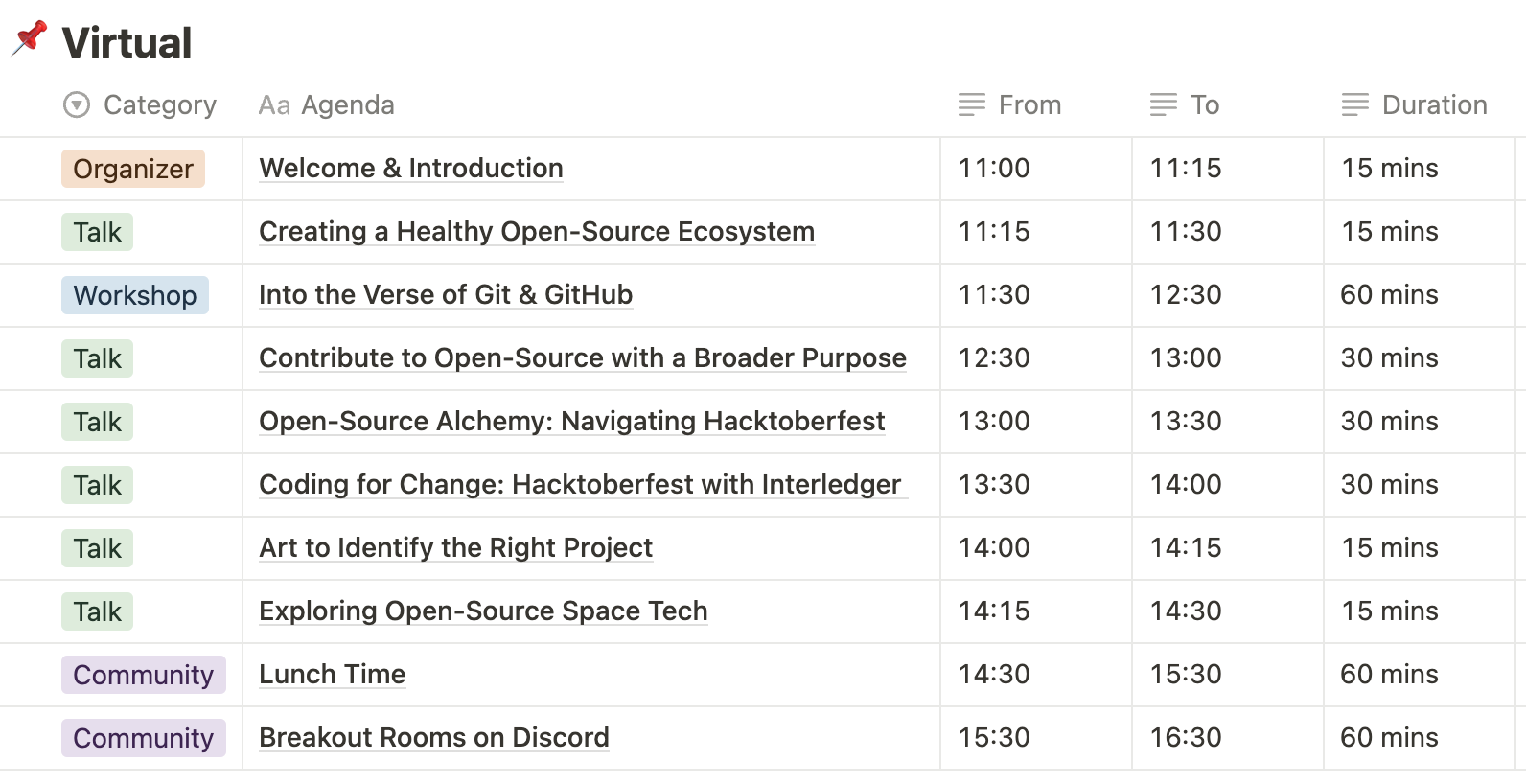Open Breakout Rooms on Discord entry
1526x784 pixels.
pyautogui.click(x=434, y=737)
